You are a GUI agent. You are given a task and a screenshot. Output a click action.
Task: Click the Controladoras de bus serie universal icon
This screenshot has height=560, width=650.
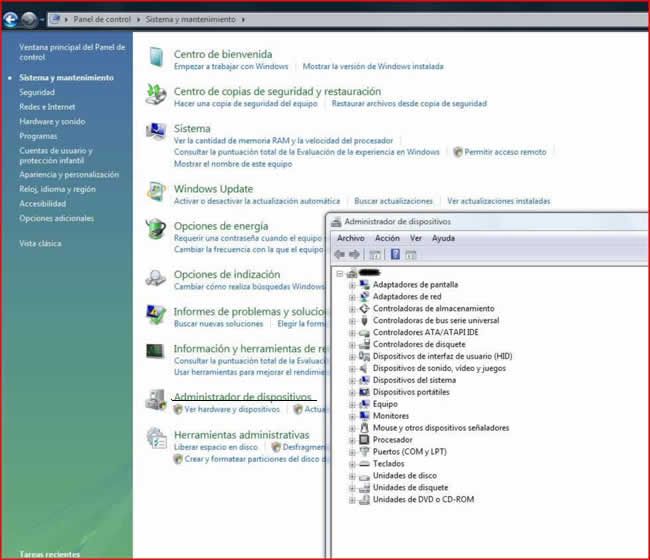tap(364, 320)
